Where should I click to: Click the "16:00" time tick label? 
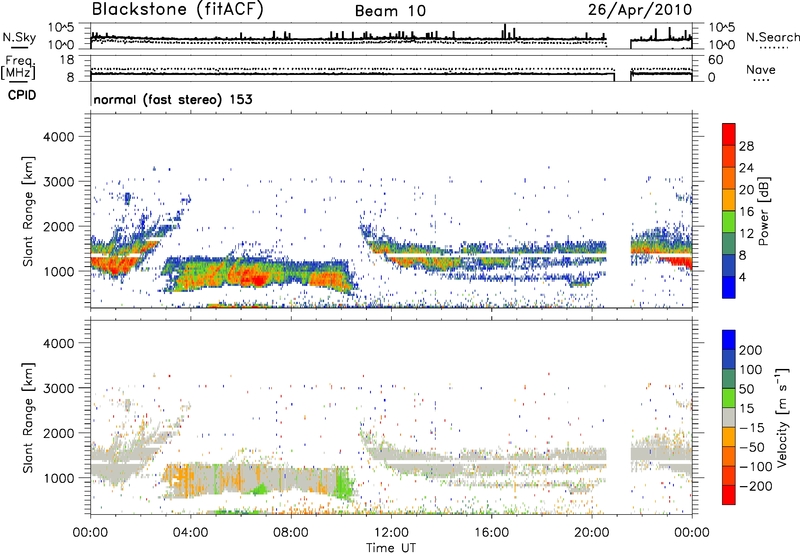[491, 533]
